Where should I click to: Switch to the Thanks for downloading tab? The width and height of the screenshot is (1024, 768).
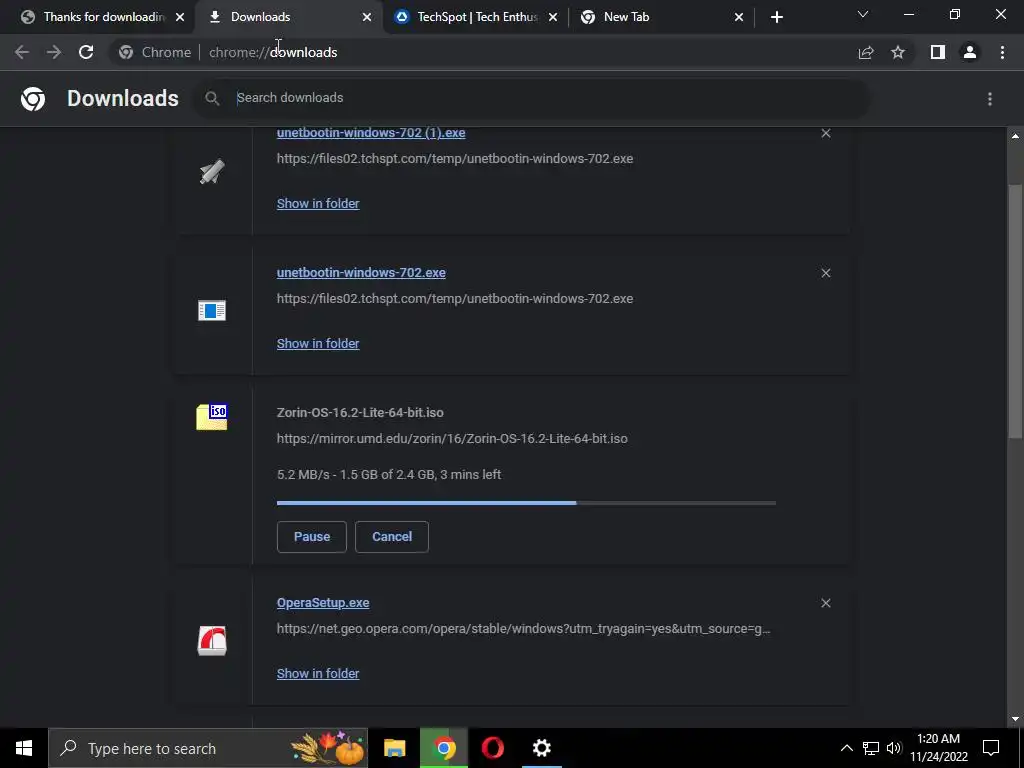(x=95, y=17)
